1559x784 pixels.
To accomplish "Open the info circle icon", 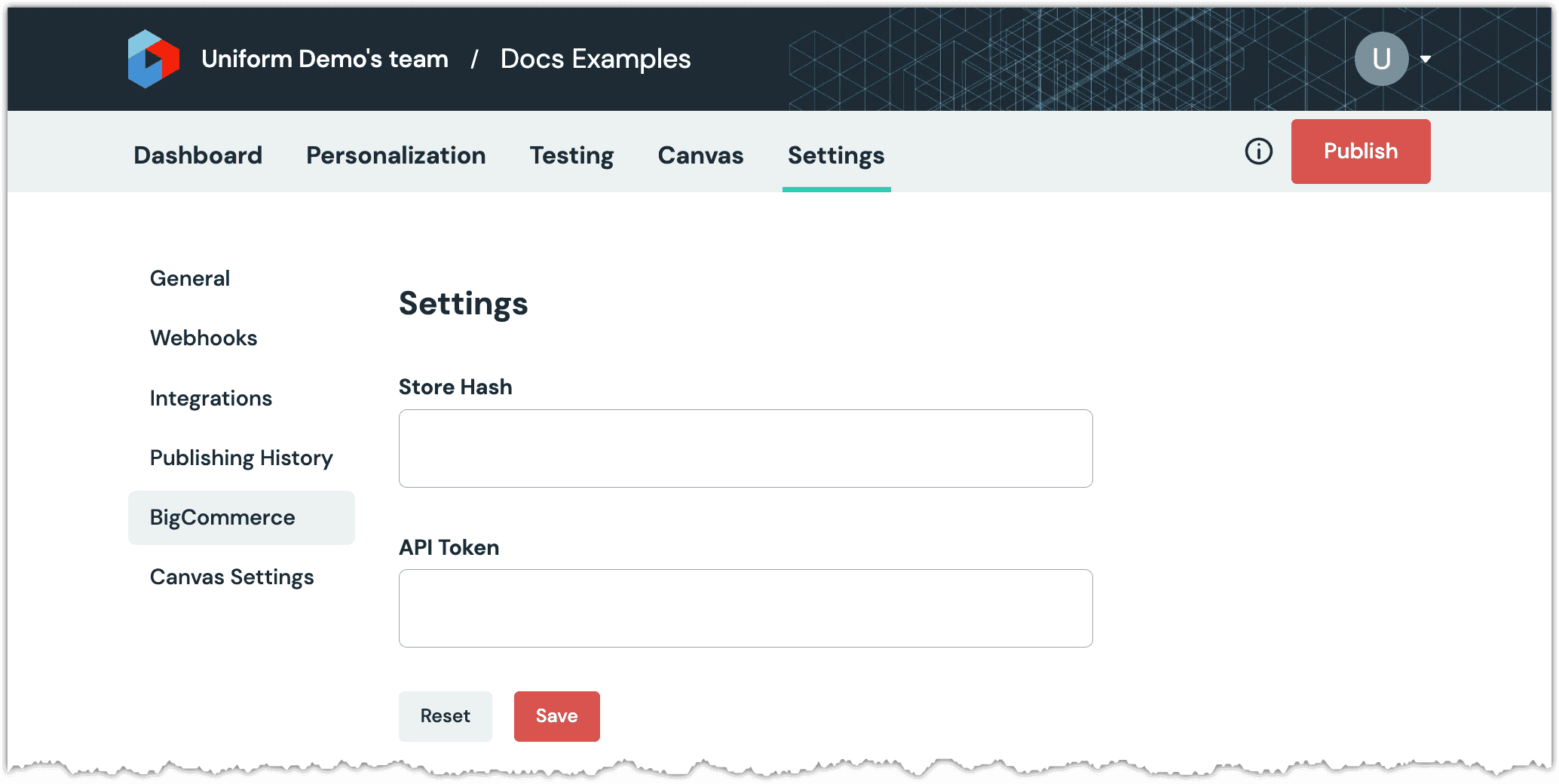I will tap(1258, 152).
